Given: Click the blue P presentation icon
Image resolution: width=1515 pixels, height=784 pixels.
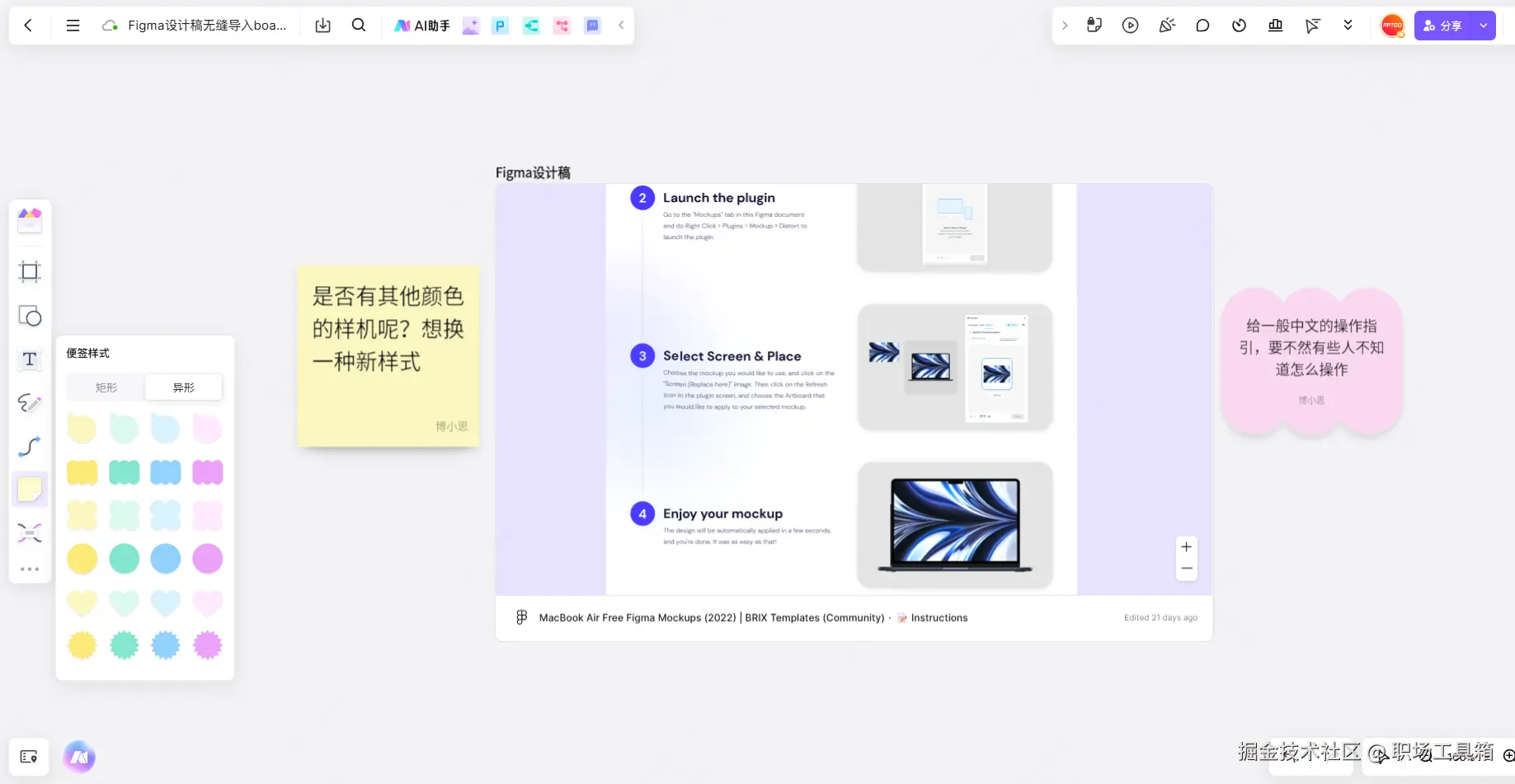Looking at the screenshot, I should 500,26.
